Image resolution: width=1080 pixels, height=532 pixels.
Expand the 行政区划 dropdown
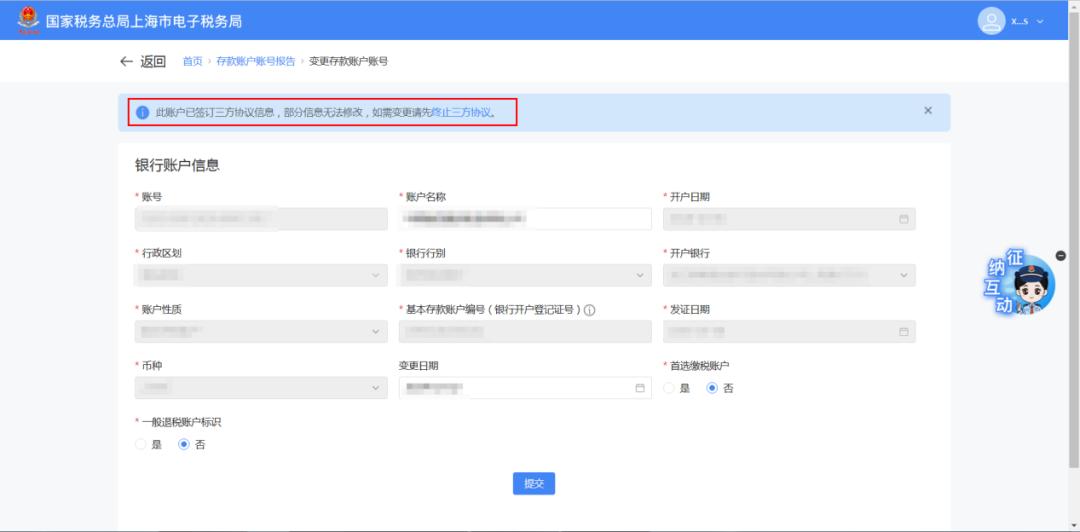click(x=376, y=275)
